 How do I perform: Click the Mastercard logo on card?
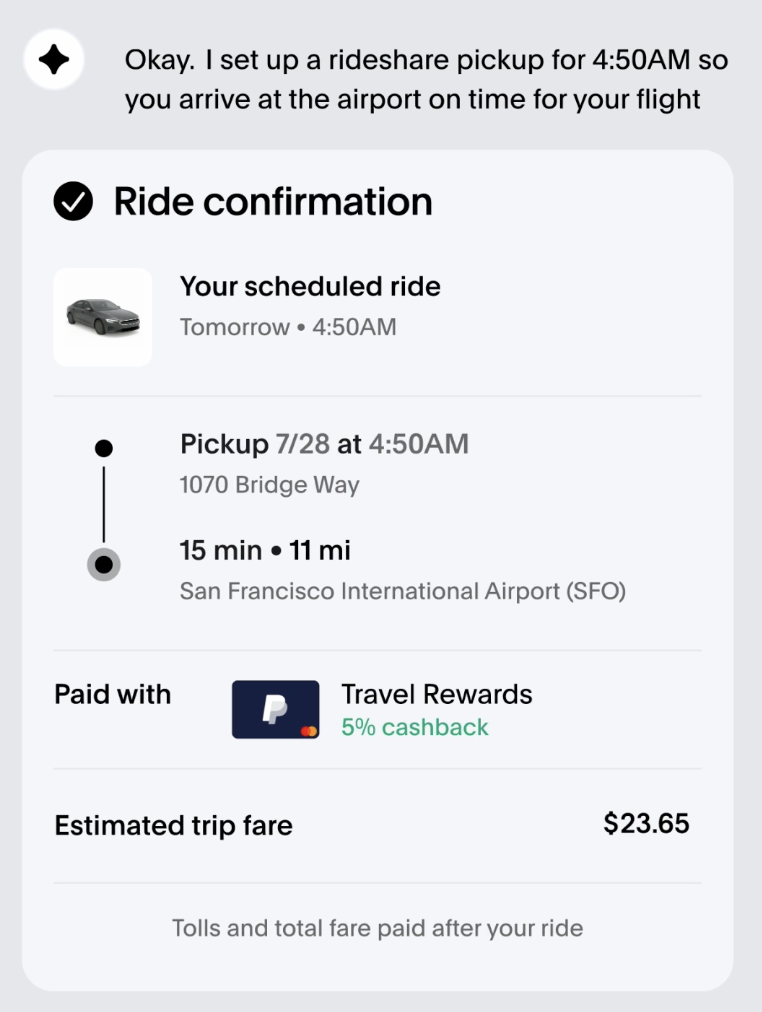(x=309, y=731)
